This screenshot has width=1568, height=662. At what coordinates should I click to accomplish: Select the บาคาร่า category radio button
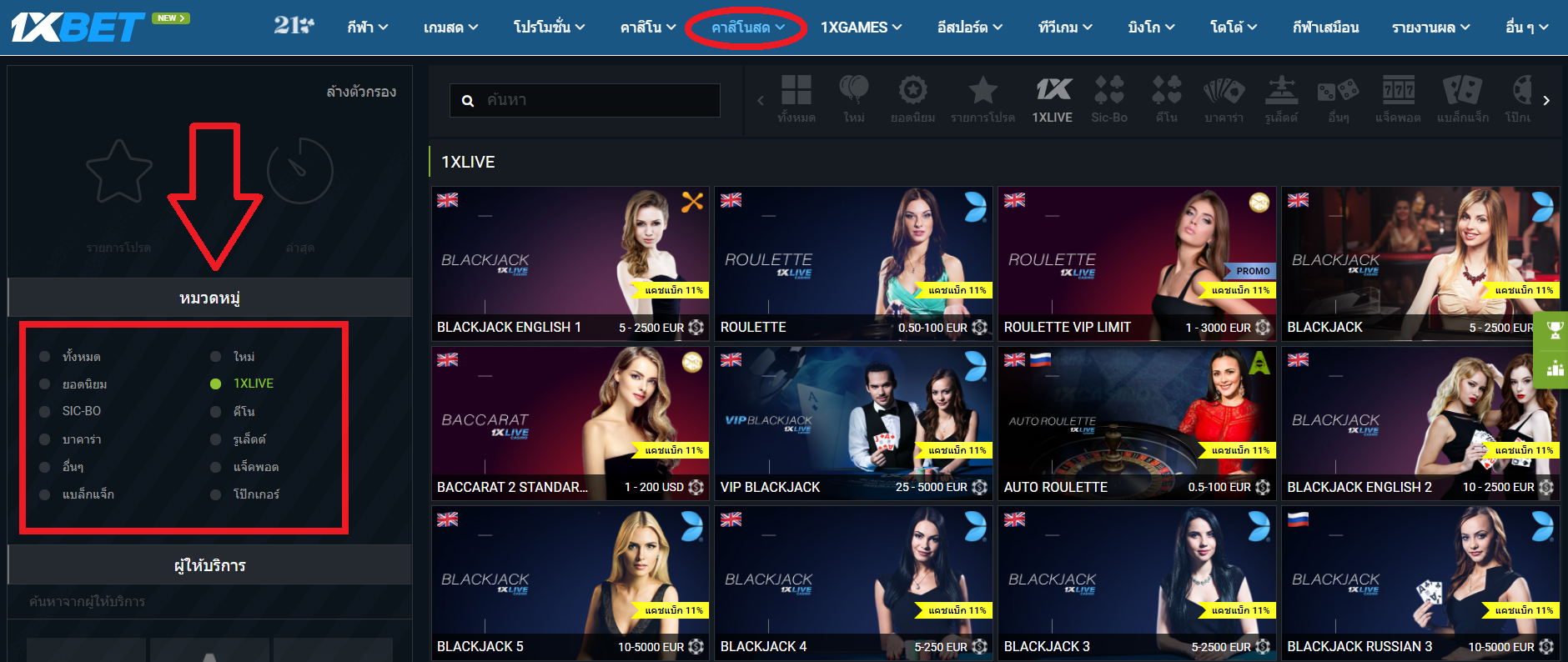point(44,439)
